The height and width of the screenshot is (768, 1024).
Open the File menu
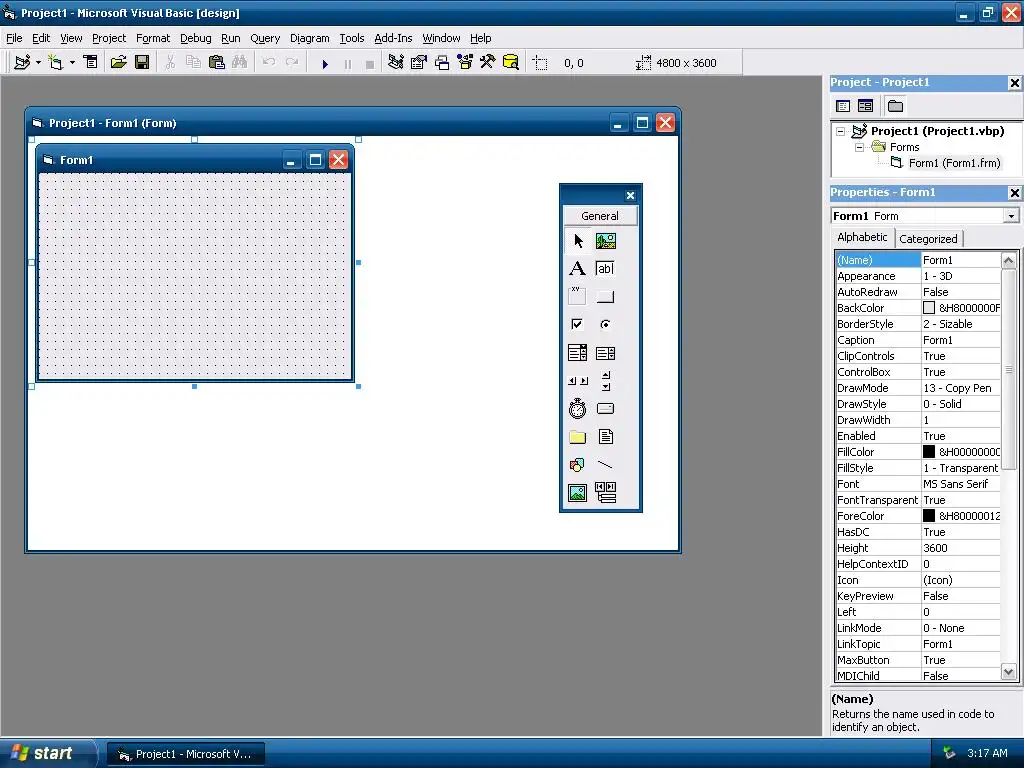click(x=14, y=39)
